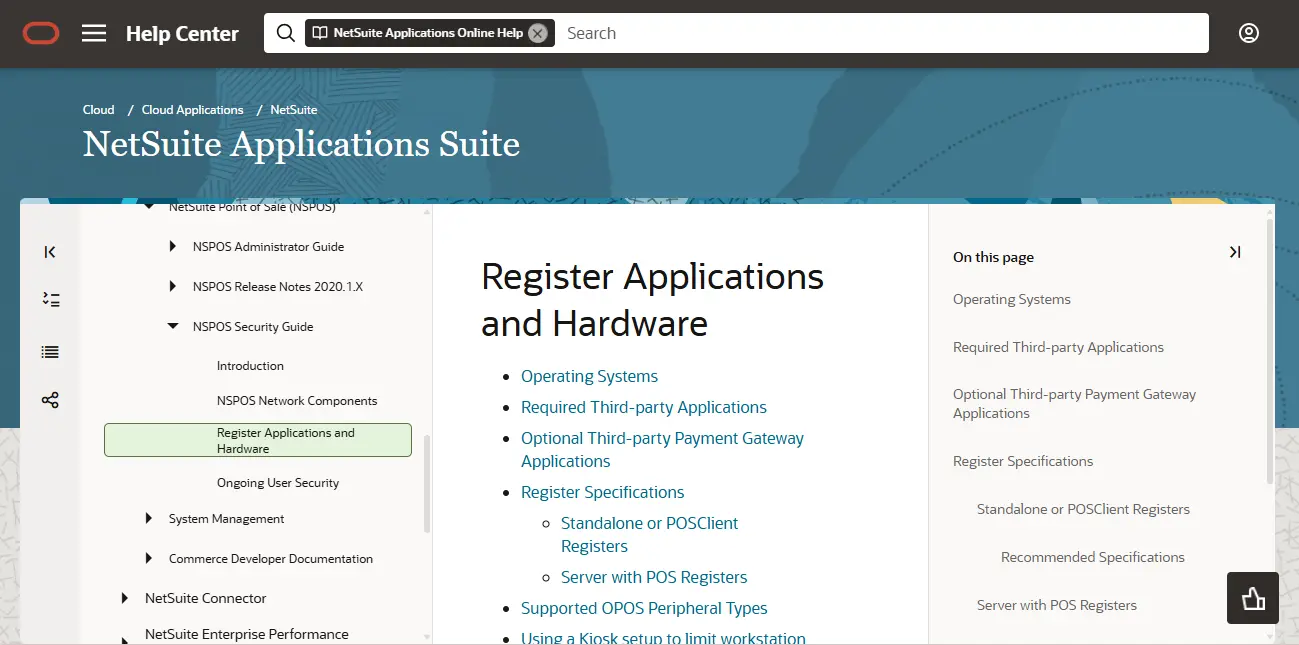Follow Server with POS Registers article link
The width and height of the screenshot is (1299, 645).
click(654, 577)
